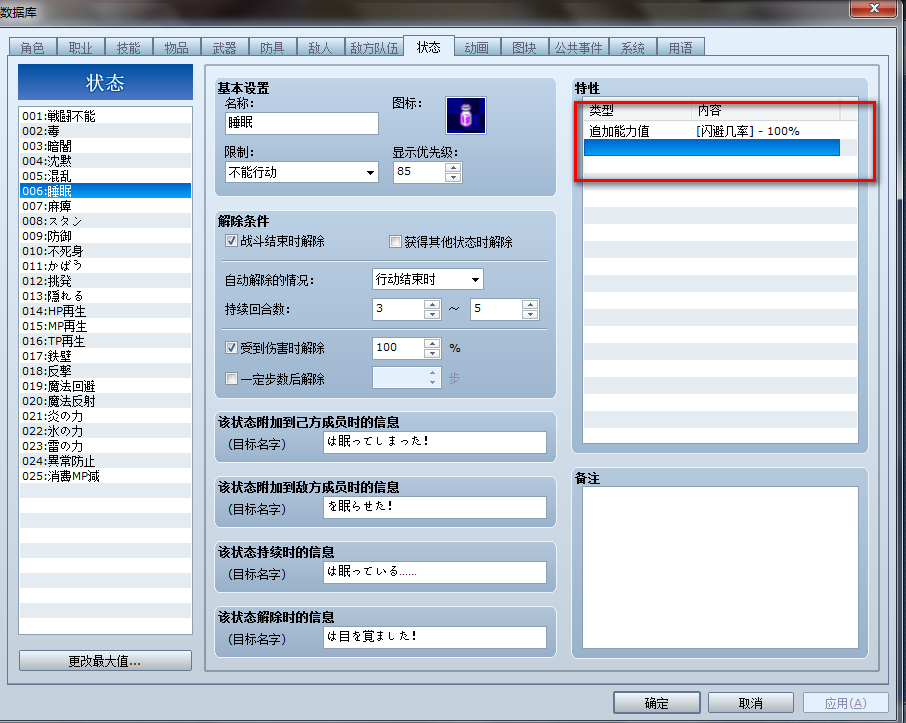Select state 025:消費MP減
Screen dimensions: 906x723
[105, 476]
